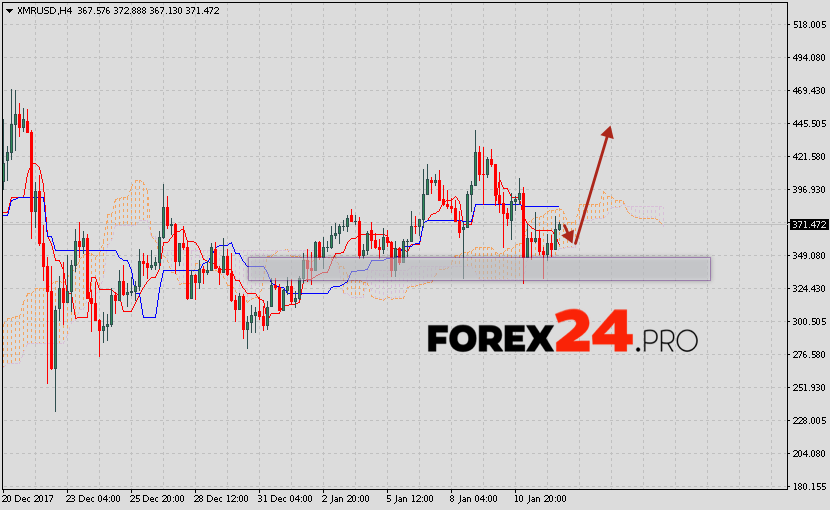830x510 pixels.
Task: Click the 180.155 bottom price label
Action: [x=808, y=487]
